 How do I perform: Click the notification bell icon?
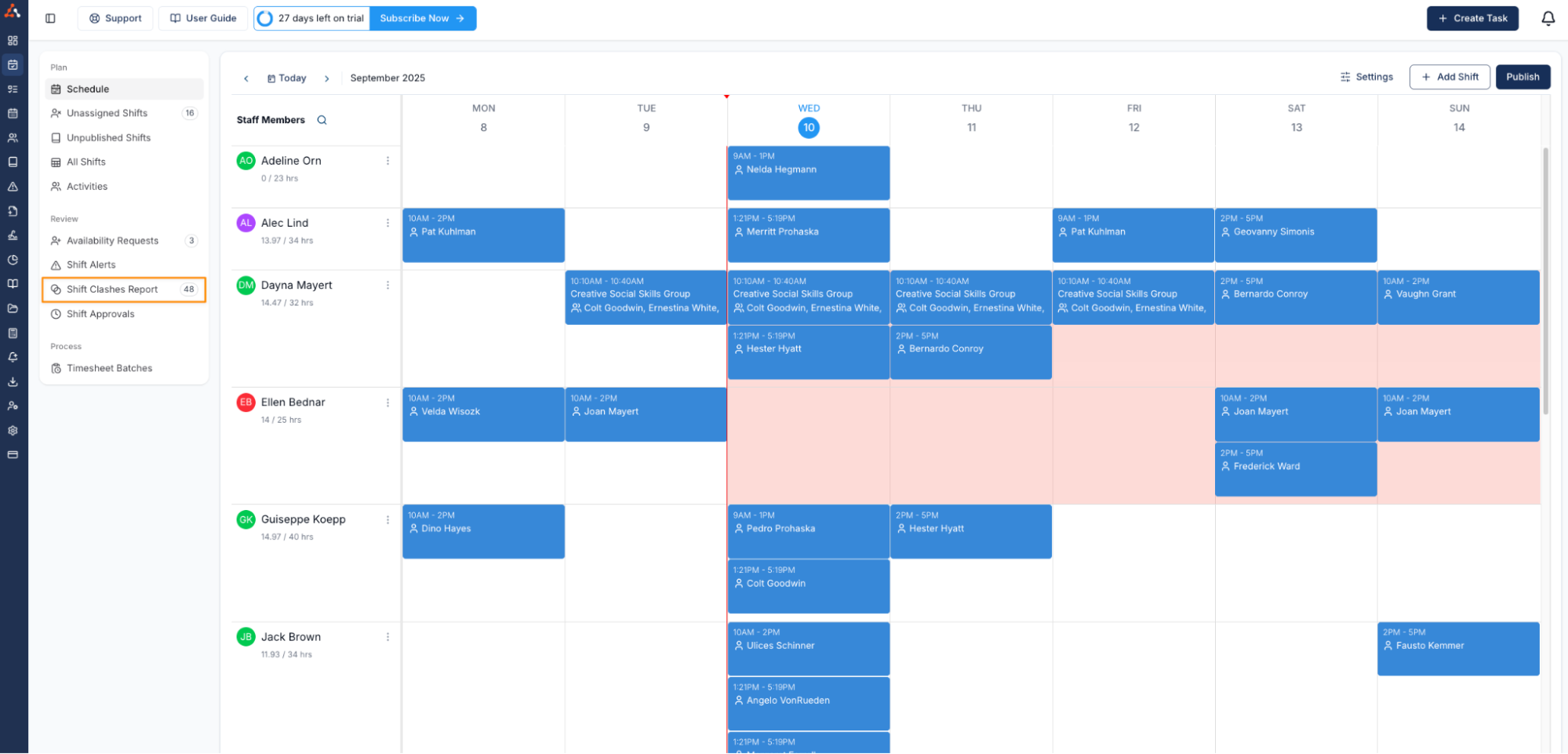[x=1548, y=18]
